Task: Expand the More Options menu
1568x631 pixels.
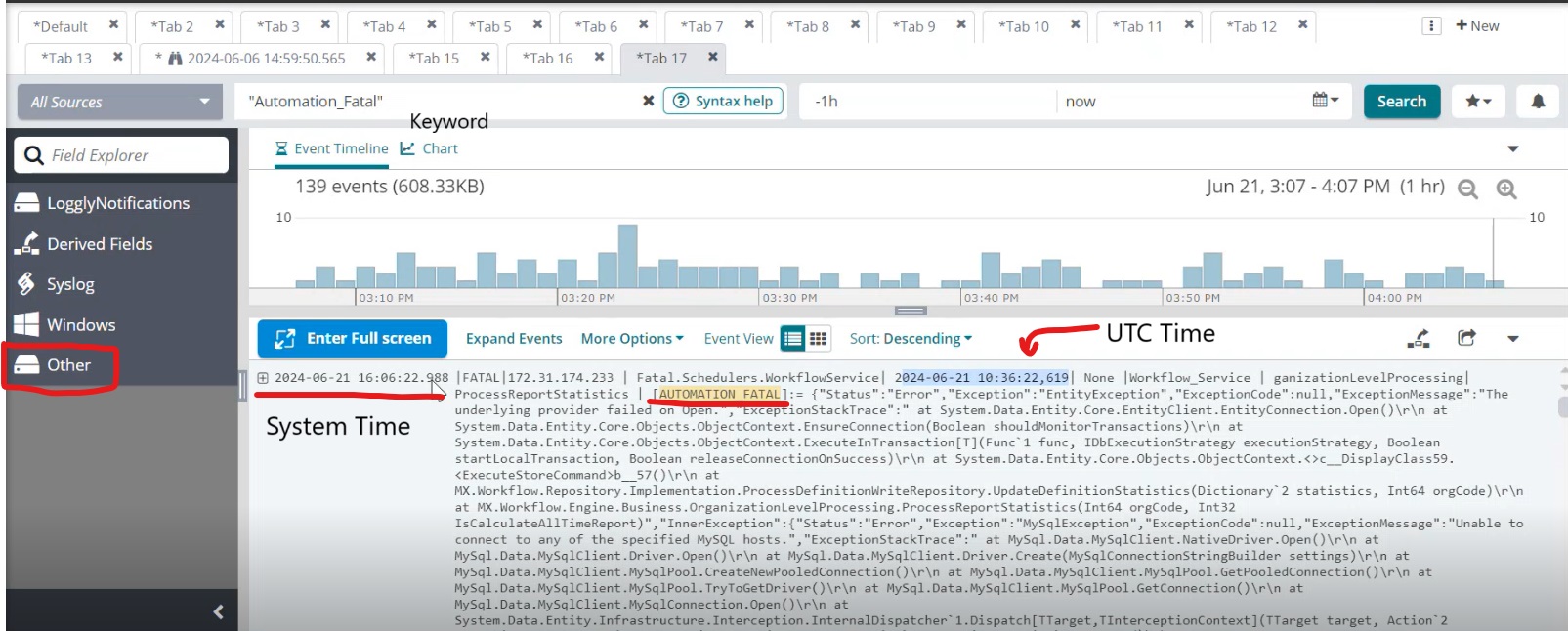Action: pyautogui.click(x=631, y=339)
